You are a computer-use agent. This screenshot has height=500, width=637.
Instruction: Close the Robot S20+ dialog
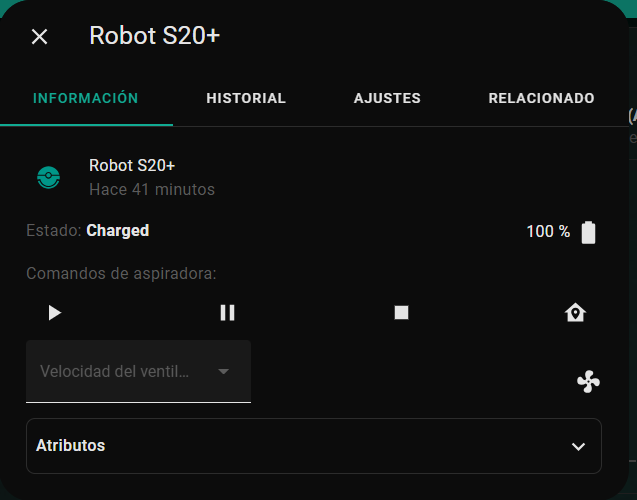(x=39, y=37)
